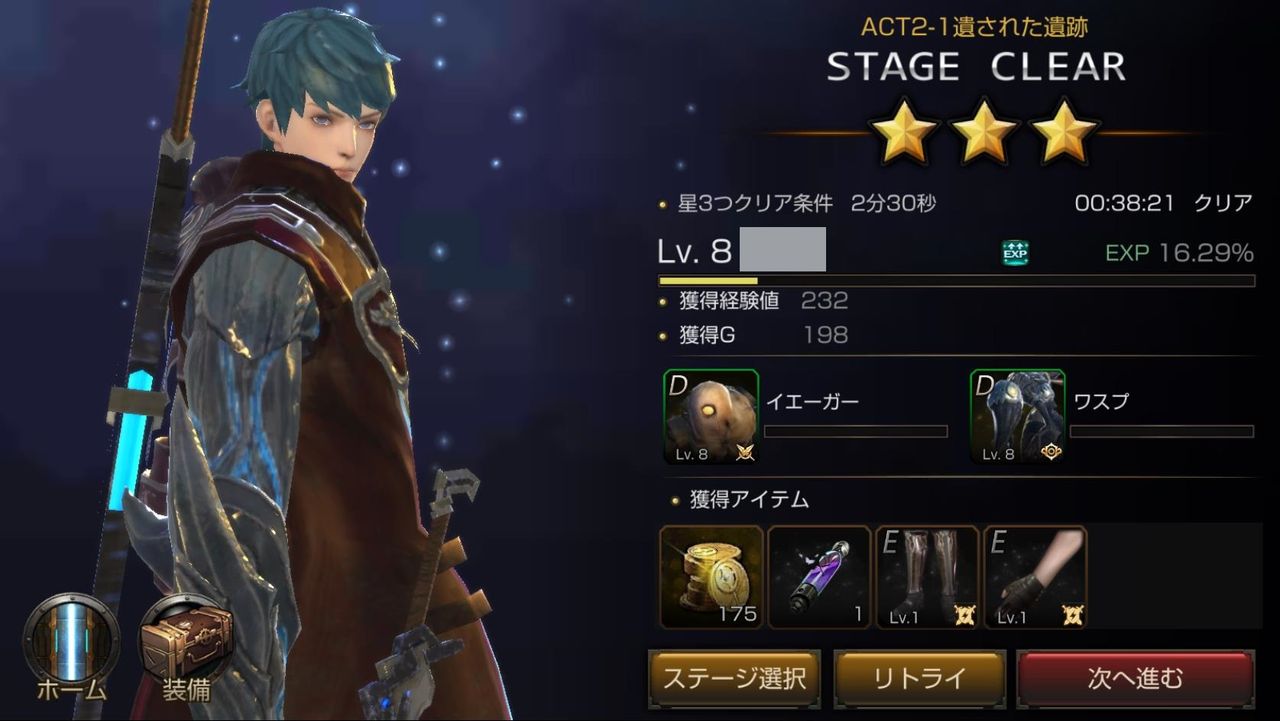Inspect the E-rank boots reward item
This screenshot has width=1280, height=721.
927,577
